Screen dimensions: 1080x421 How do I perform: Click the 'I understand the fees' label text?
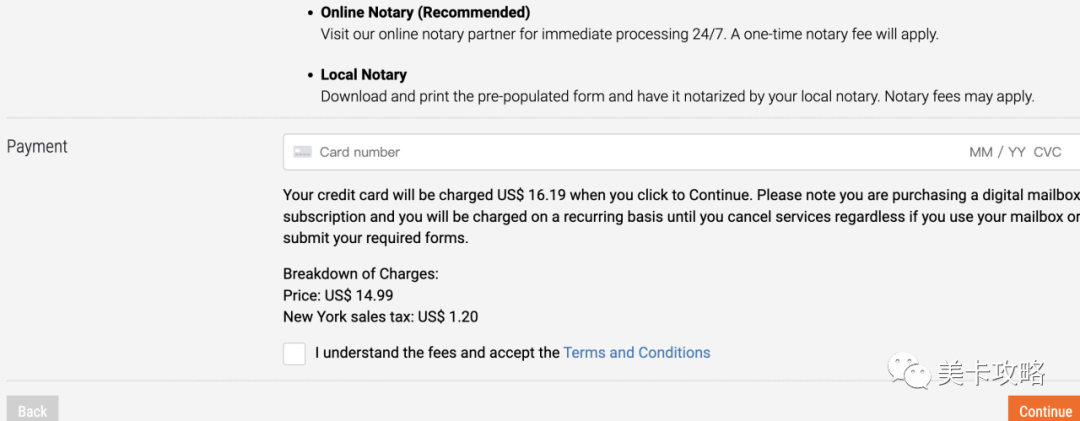[437, 353]
